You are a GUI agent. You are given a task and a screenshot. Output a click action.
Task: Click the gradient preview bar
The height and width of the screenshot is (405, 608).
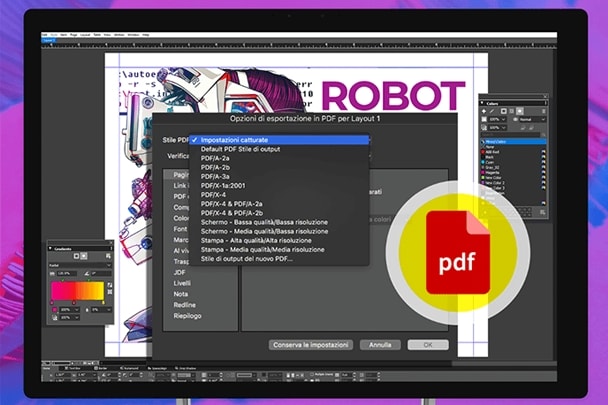[78, 291]
